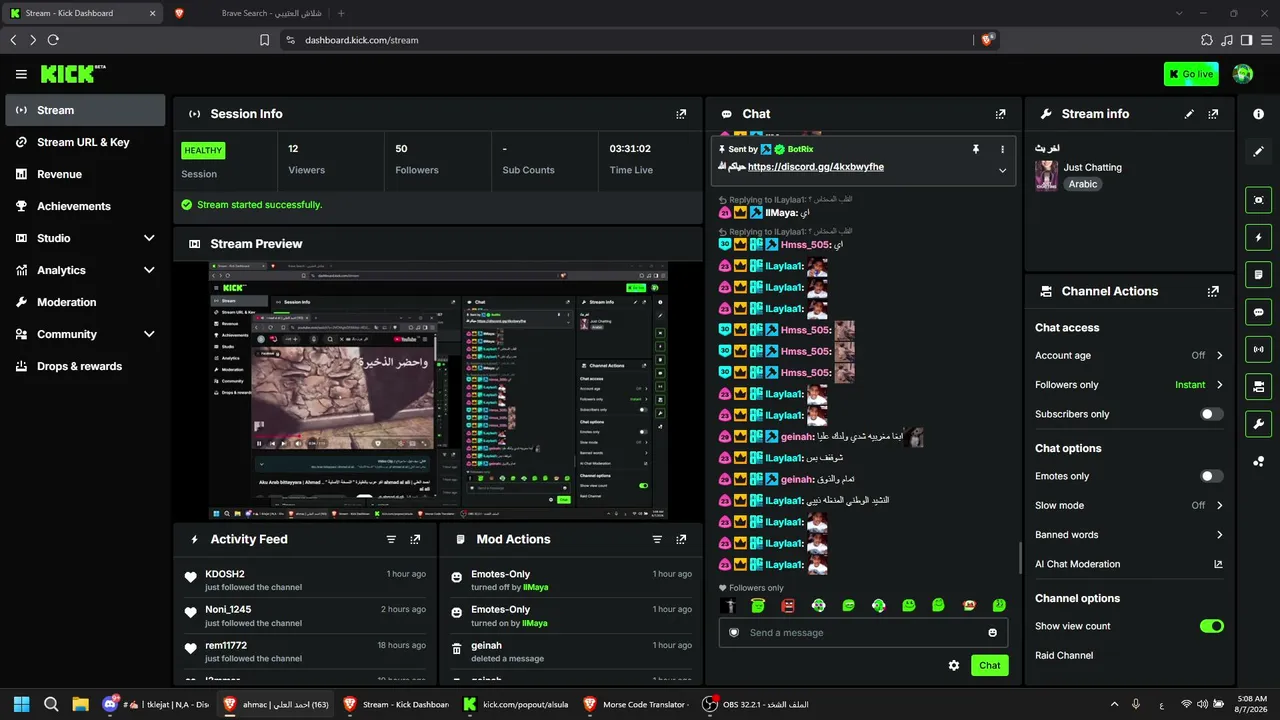Open File Explorer from the taskbar

[80, 704]
